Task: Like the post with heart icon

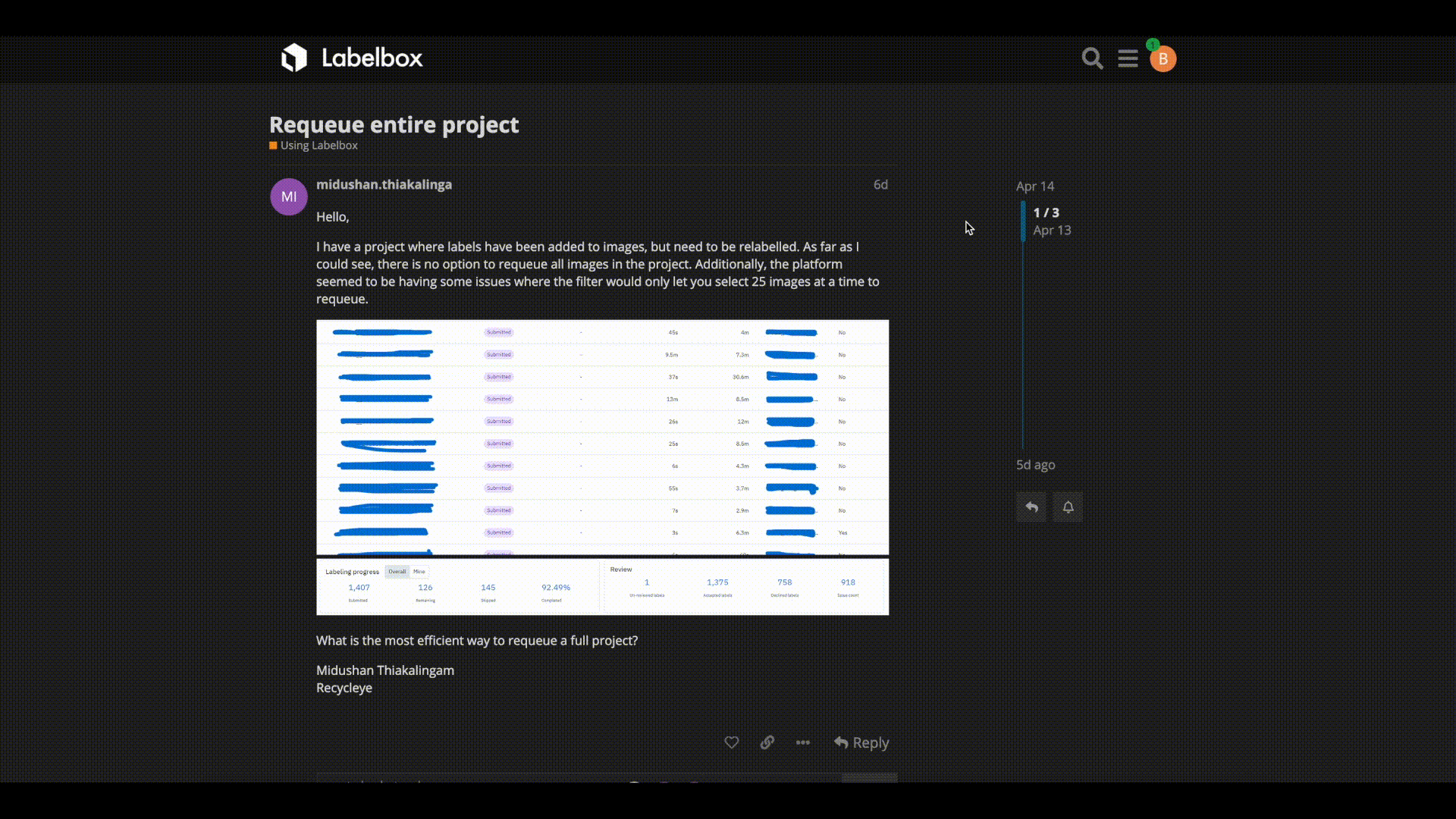Action: coord(731,742)
